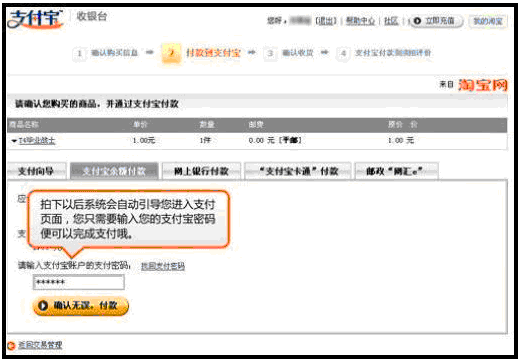The width and height of the screenshot is (520, 361).
Task: Open the 社区 link
Action: coord(391,21)
